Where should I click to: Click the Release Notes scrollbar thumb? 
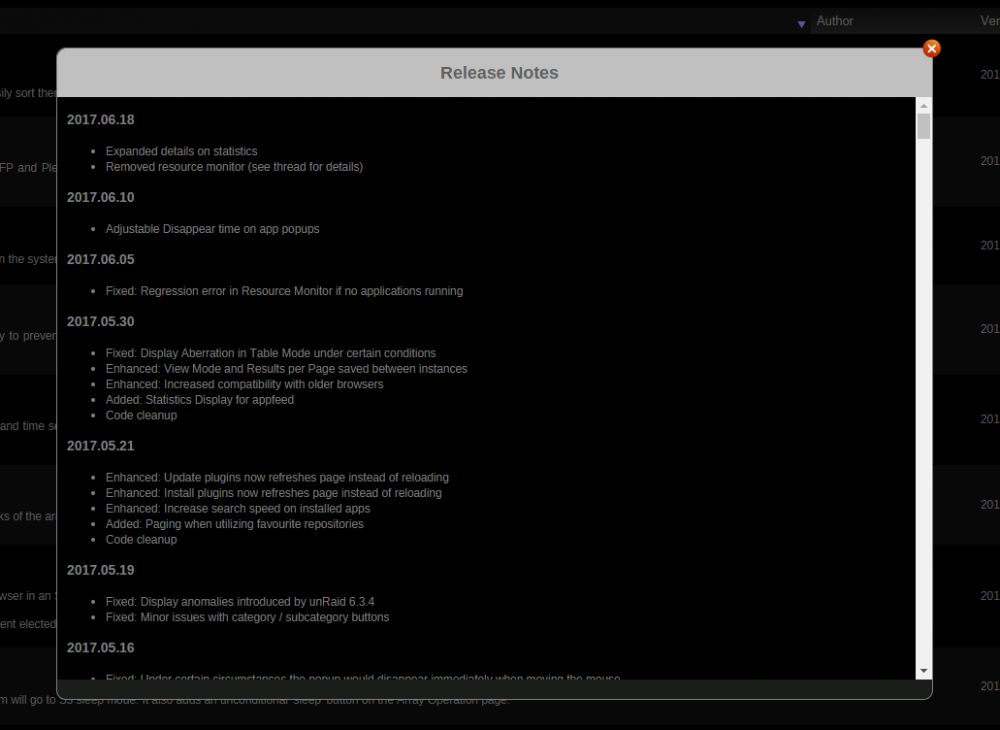(x=923, y=126)
